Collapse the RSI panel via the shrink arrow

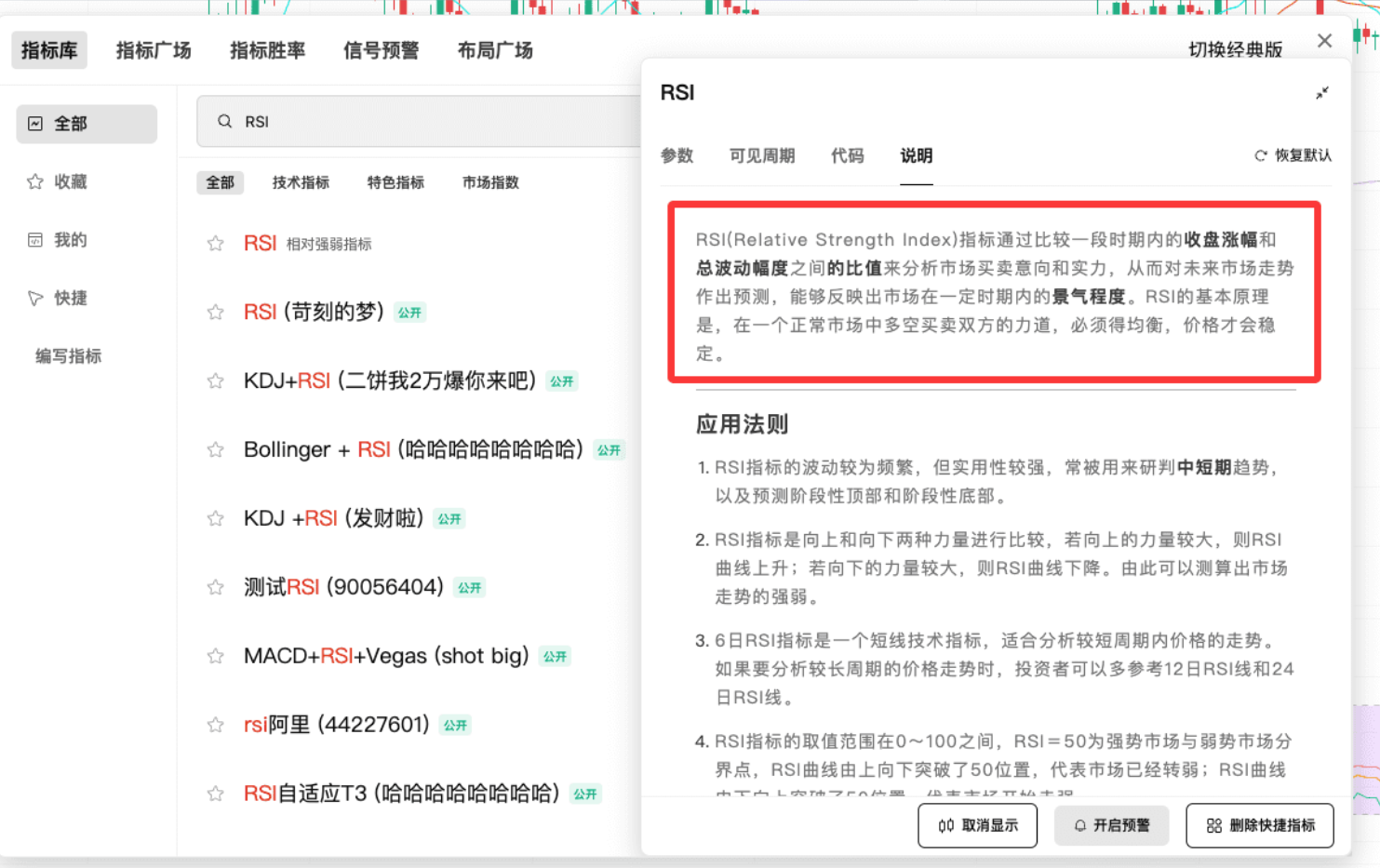click(1322, 93)
